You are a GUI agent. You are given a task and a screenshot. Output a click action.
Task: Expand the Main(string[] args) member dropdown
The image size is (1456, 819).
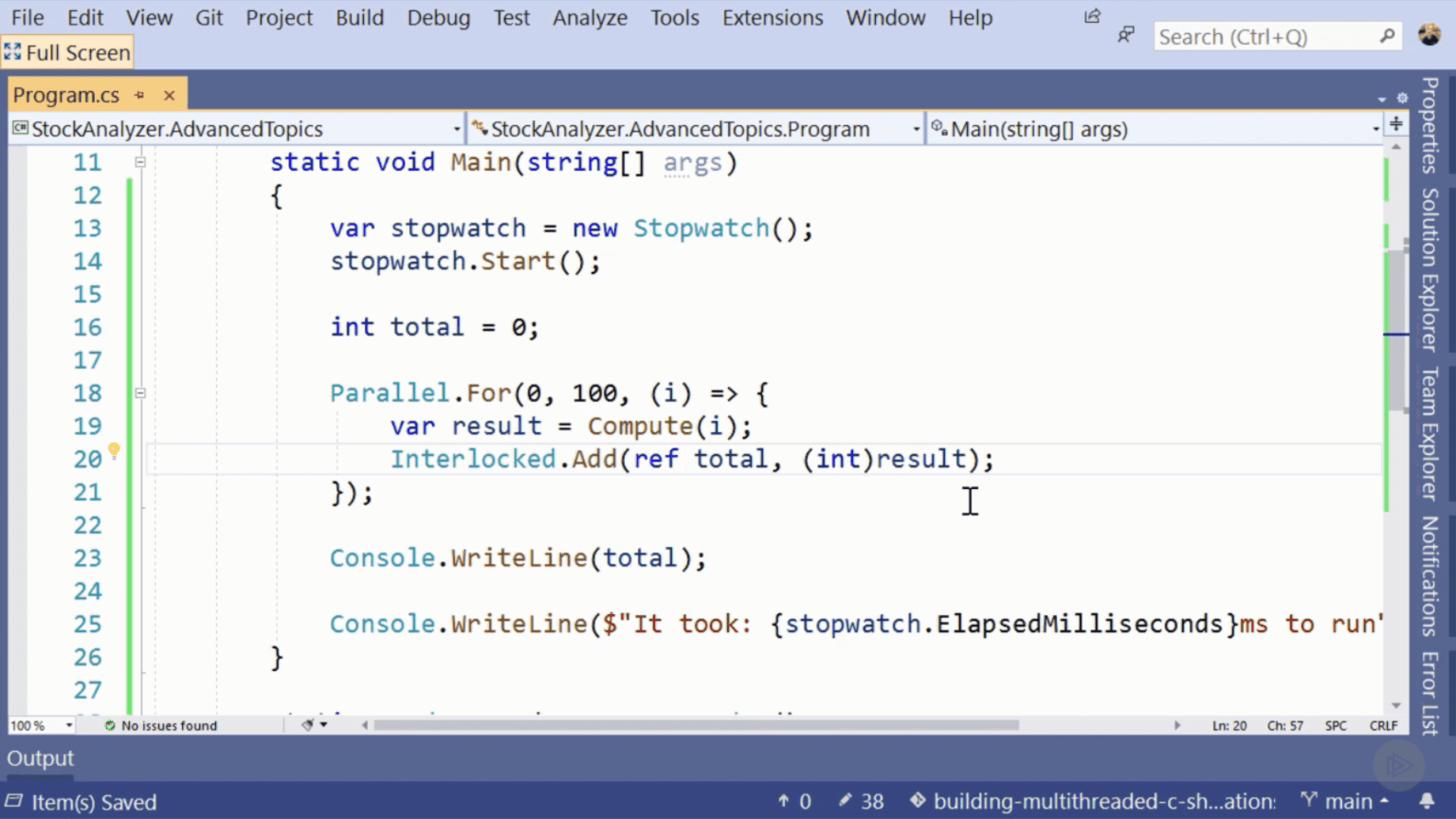(1375, 129)
